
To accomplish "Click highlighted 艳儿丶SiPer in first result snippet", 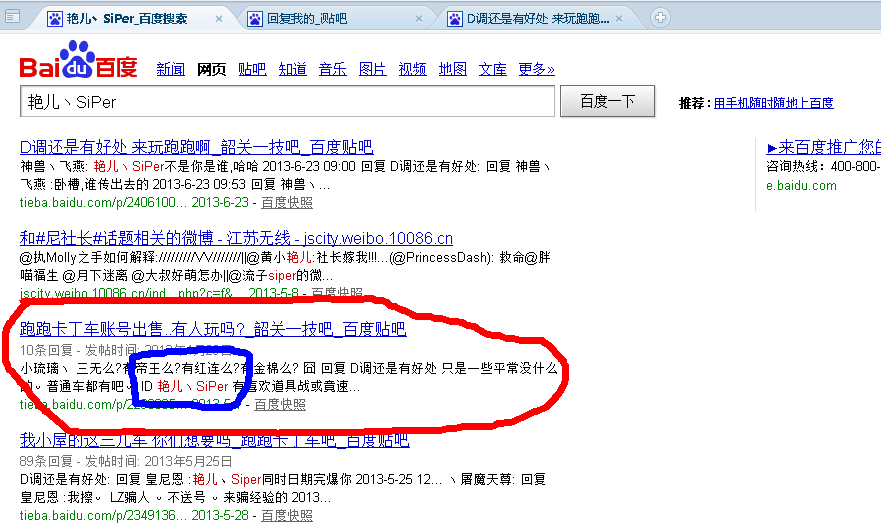I will point(129,166).
